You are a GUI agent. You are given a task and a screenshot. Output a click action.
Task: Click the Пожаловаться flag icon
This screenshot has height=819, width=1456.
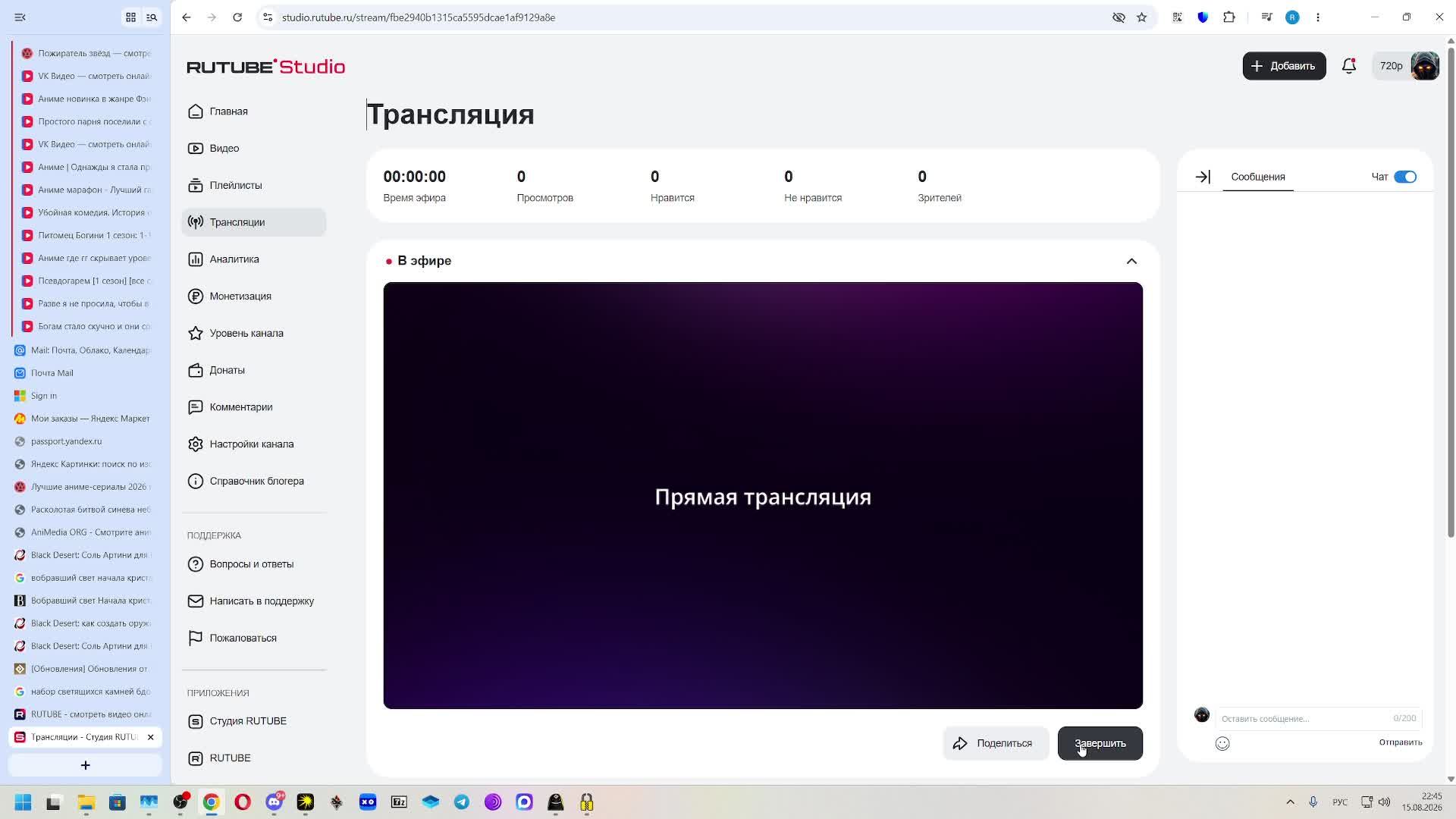pos(196,639)
